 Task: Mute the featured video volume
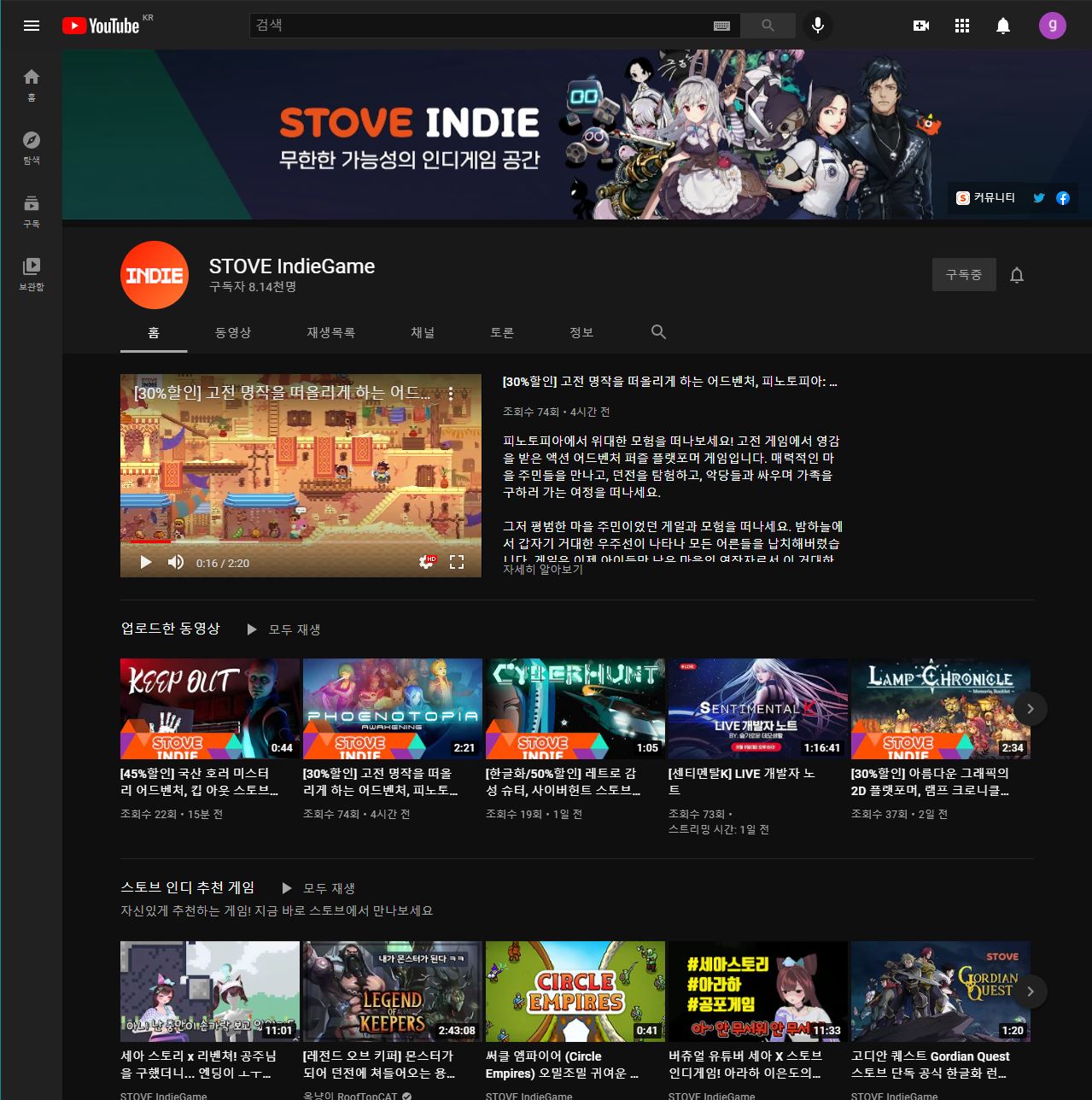point(176,562)
